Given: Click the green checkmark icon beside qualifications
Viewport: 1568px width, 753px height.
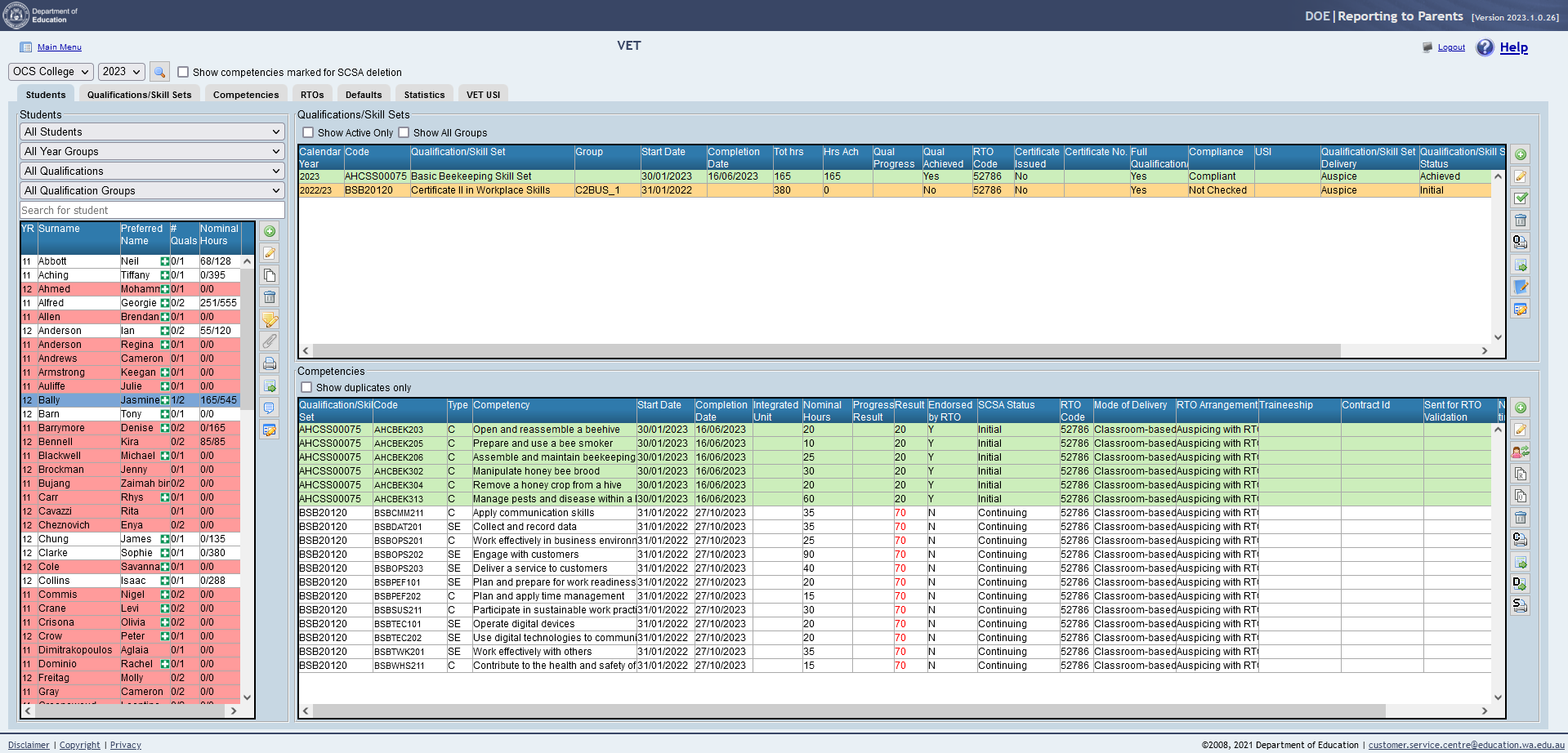Looking at the screenshot, I should coord(1521,198).
